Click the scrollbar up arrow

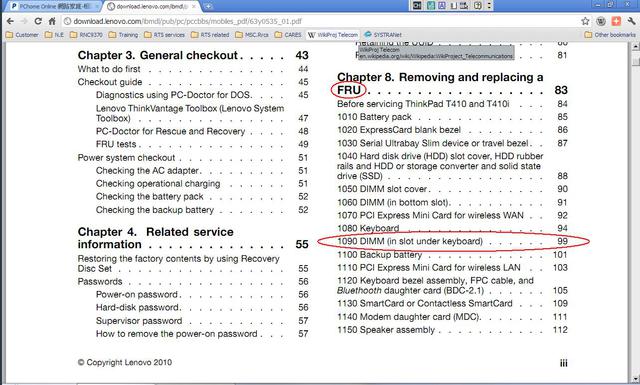(x=636, y=47)
